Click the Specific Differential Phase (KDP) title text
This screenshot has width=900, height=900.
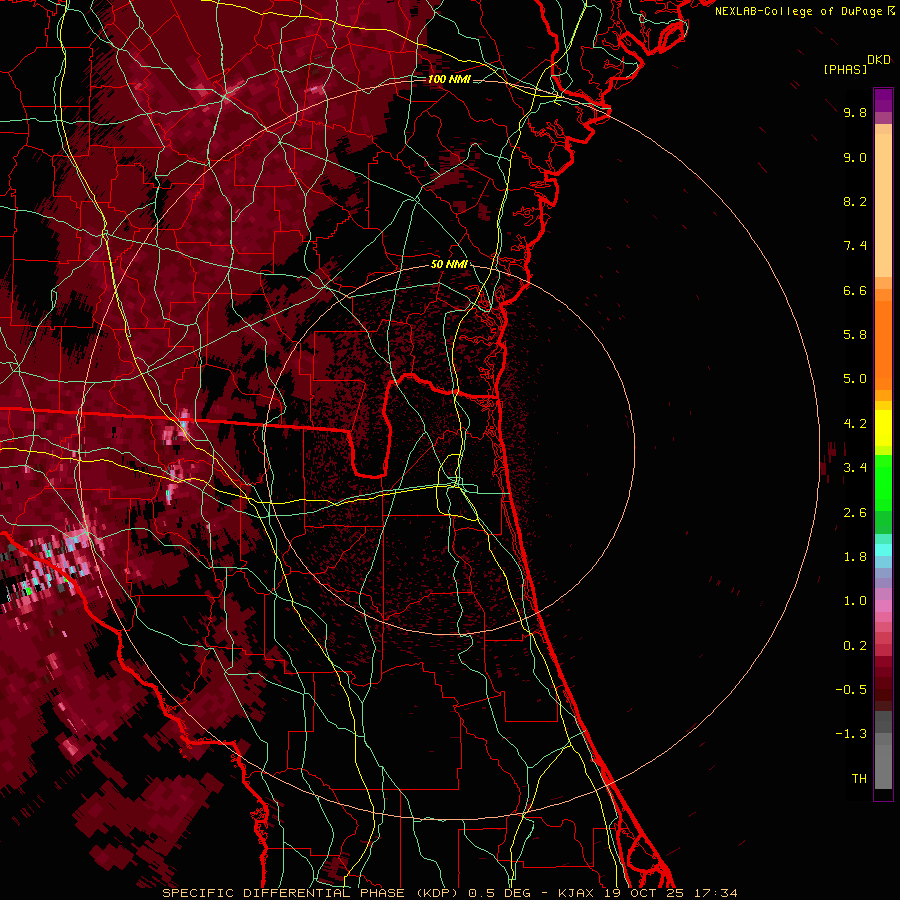click(x=311, y=893)
